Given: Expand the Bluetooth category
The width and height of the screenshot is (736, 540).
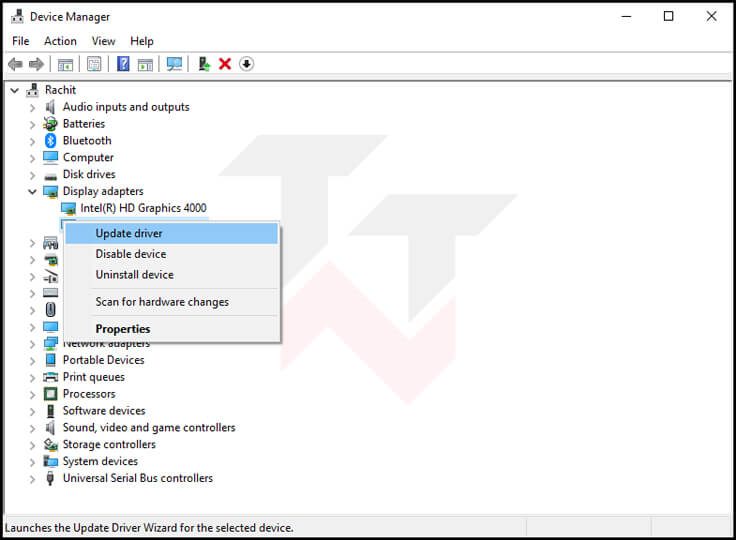Looking at the screenshot, I should coord(32,141).
